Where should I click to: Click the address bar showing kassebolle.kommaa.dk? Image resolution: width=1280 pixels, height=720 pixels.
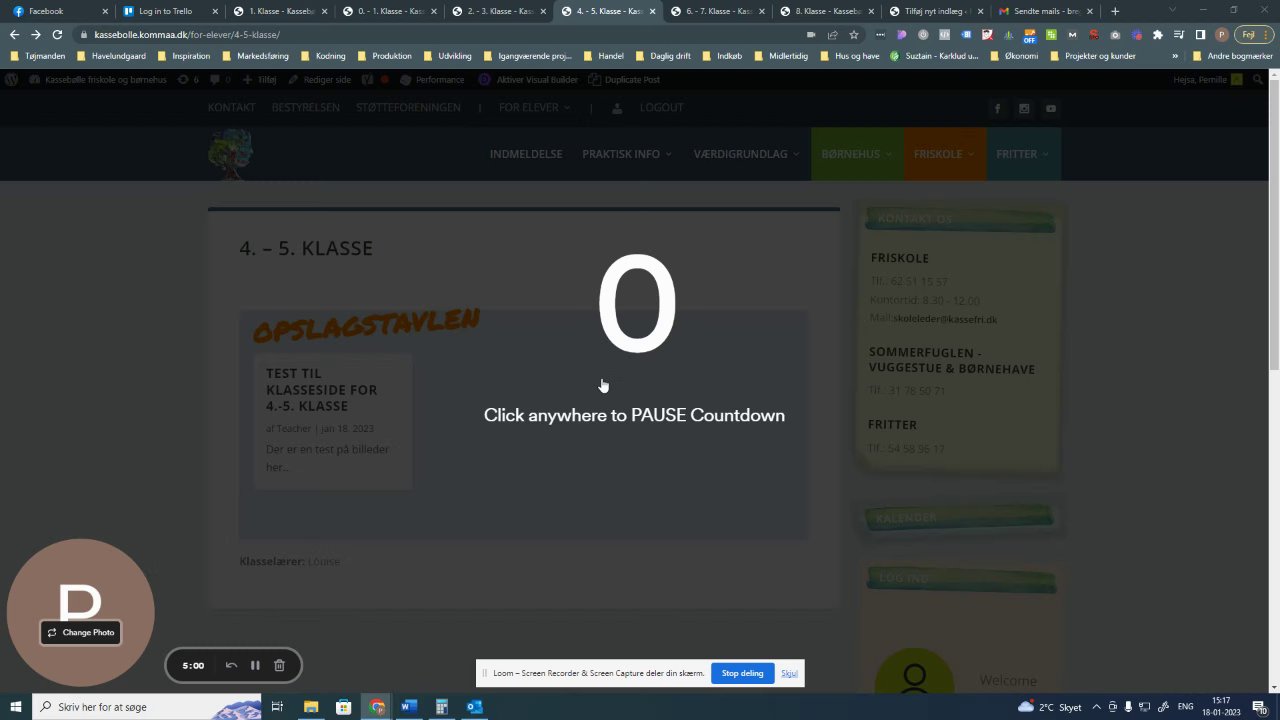(440, 34)
